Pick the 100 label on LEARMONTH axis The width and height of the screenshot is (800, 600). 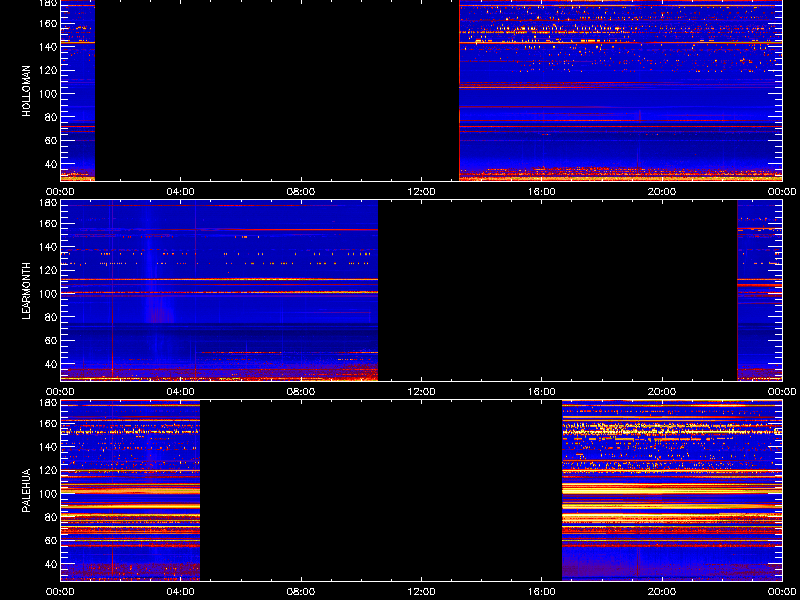[49, 294]
